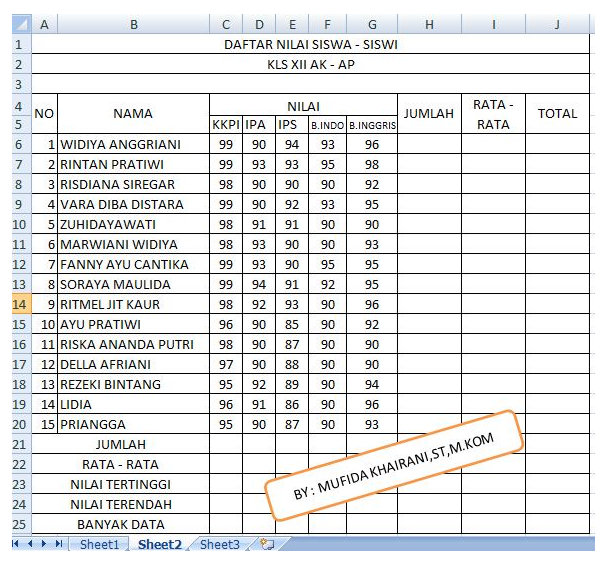Select the MARWIANI WIDIYA cell

tap(133, 244)
